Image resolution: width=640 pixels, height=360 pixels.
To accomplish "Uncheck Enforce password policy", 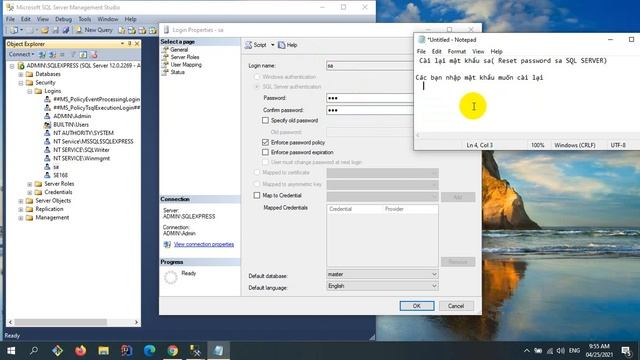I will tap(265, 142).
